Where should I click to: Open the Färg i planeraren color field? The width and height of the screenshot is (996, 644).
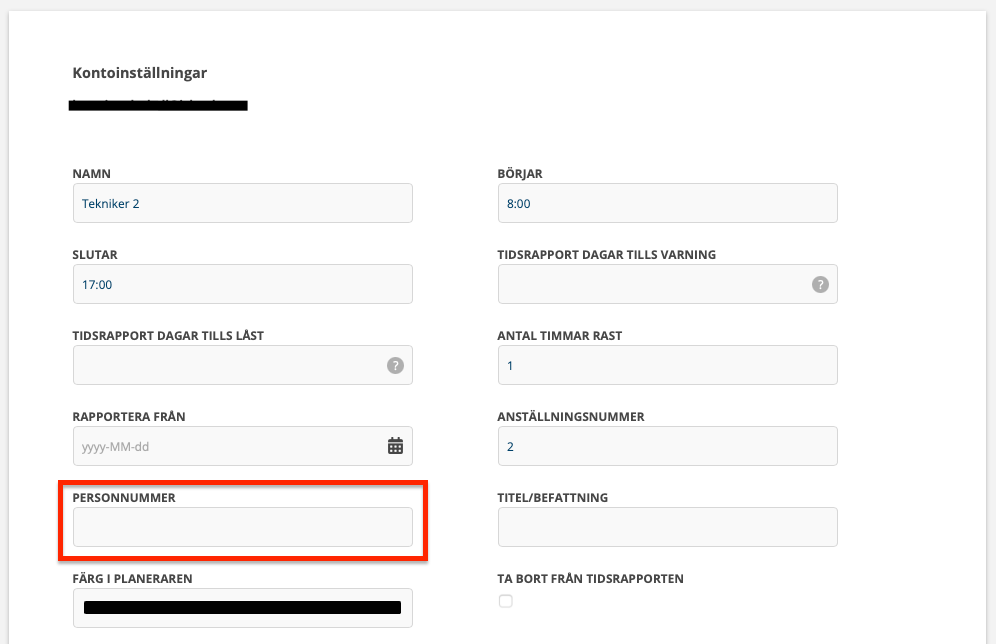(x=242, y=607)
